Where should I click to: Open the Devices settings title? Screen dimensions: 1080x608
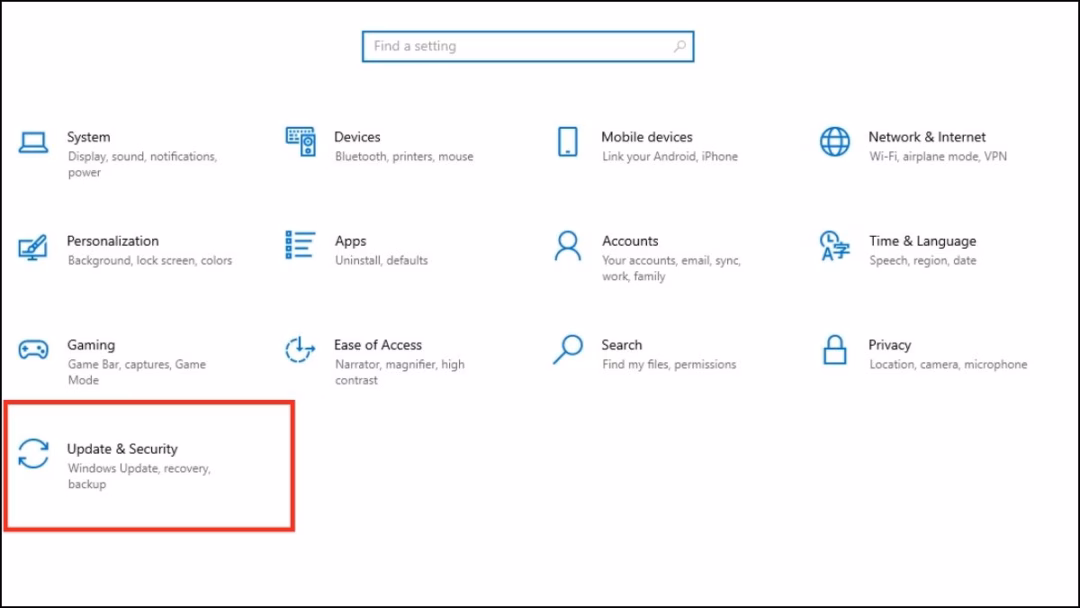pyautogui.click(x=357, y=137)
